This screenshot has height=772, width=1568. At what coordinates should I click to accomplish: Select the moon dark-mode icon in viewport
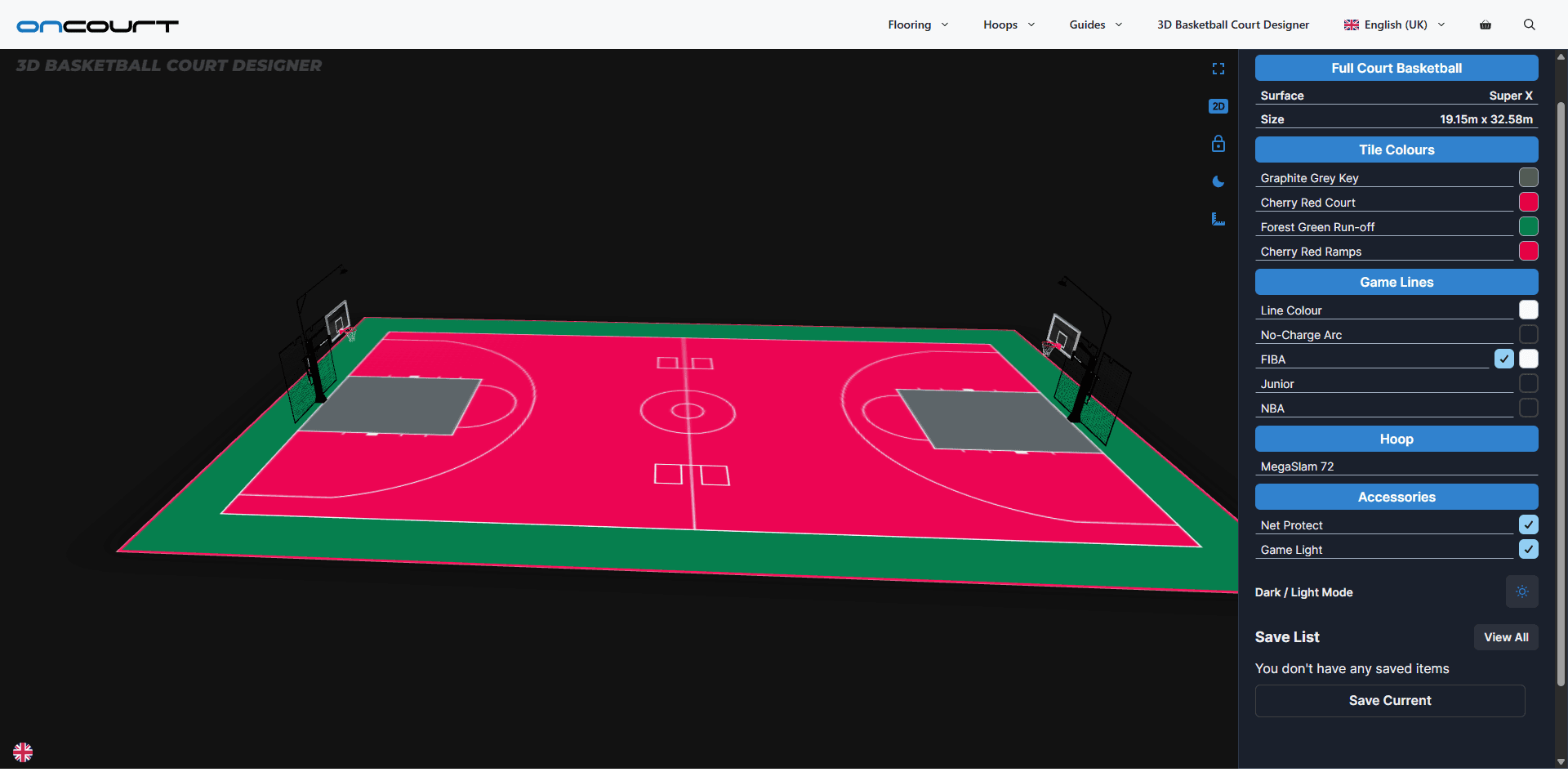click(x=1218, y=181)
